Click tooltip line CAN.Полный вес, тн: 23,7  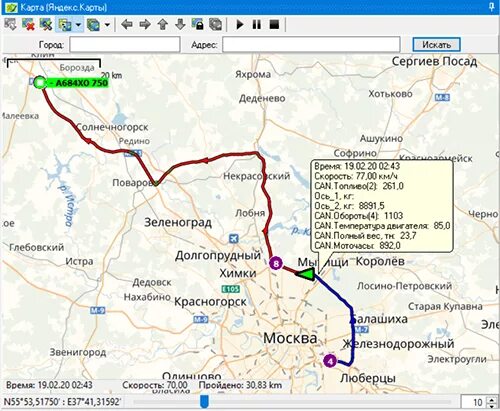(365, 236)
